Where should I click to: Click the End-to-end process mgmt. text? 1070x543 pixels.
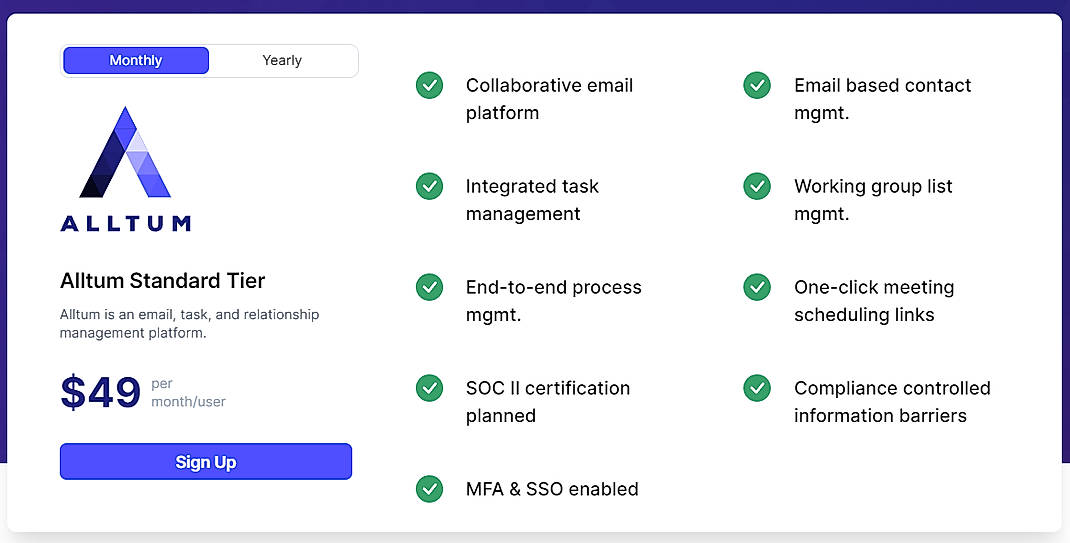553,301
